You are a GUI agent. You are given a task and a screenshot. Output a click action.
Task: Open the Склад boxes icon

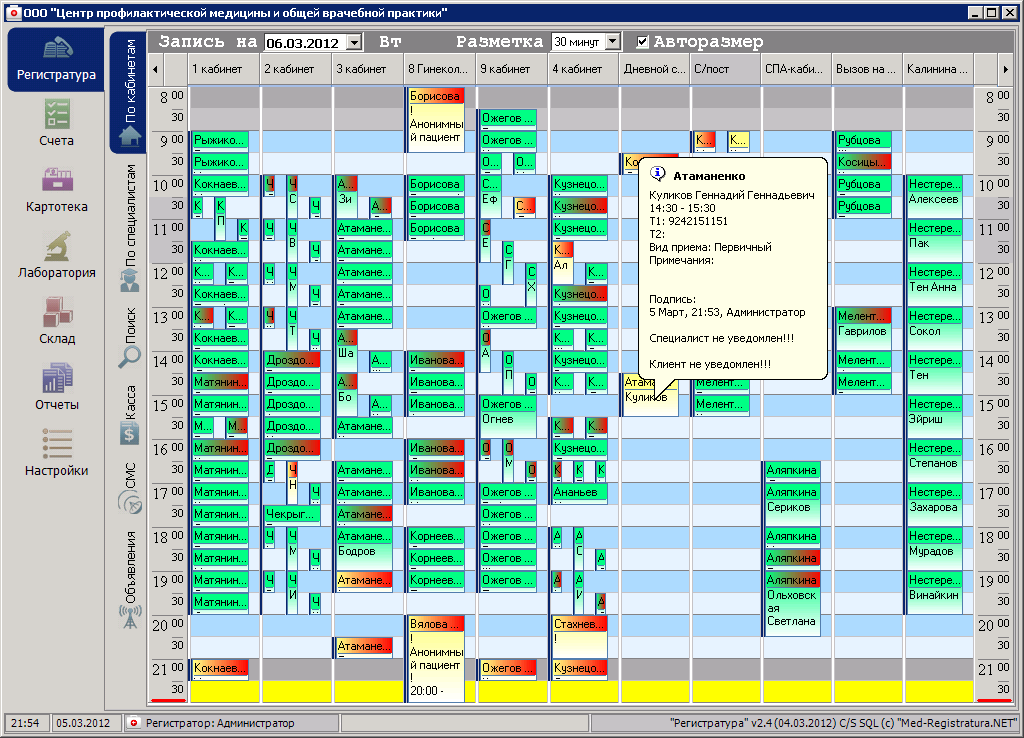(x=57, y=312)
